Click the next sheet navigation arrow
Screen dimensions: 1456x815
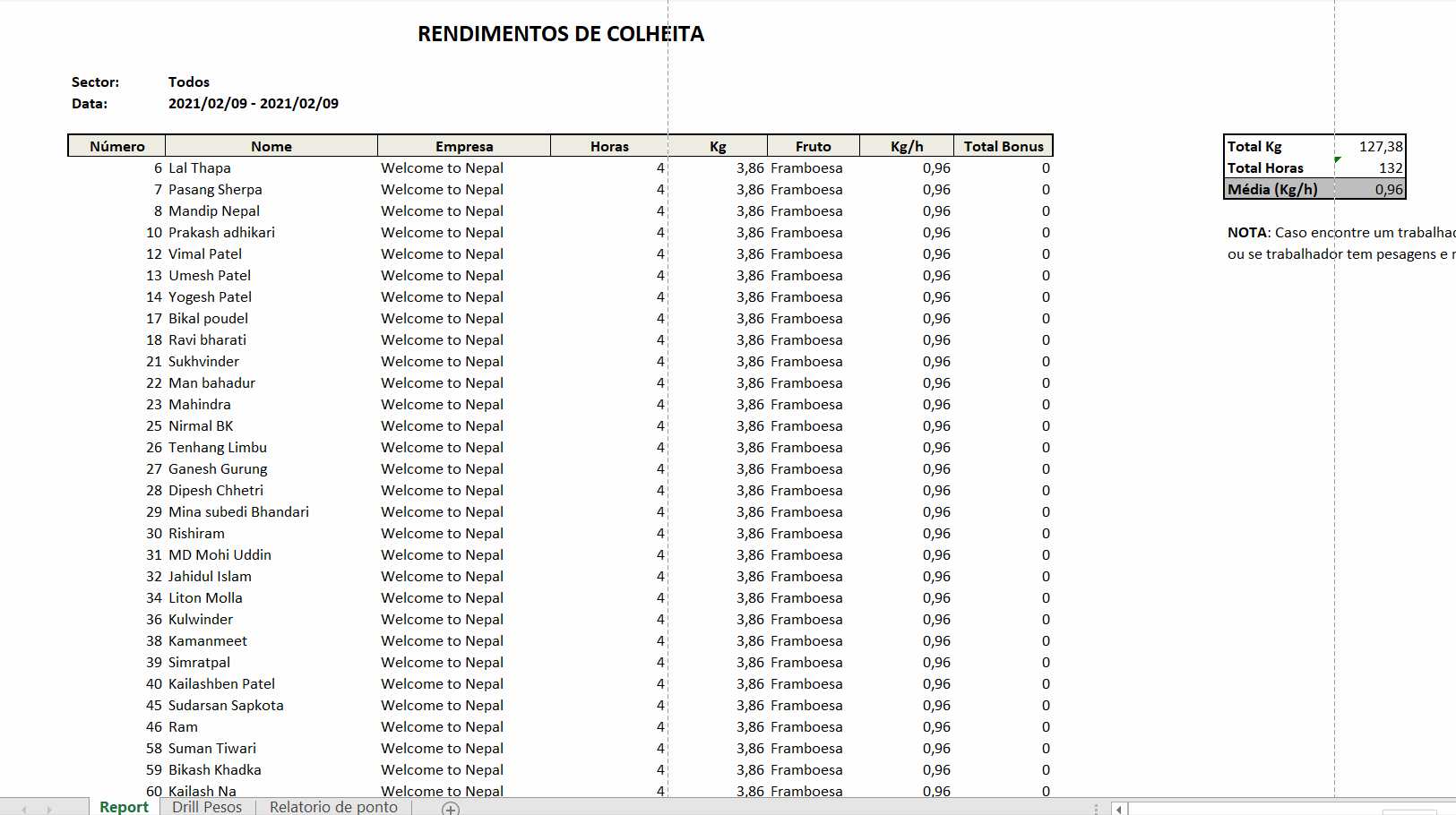pos(49,809)
